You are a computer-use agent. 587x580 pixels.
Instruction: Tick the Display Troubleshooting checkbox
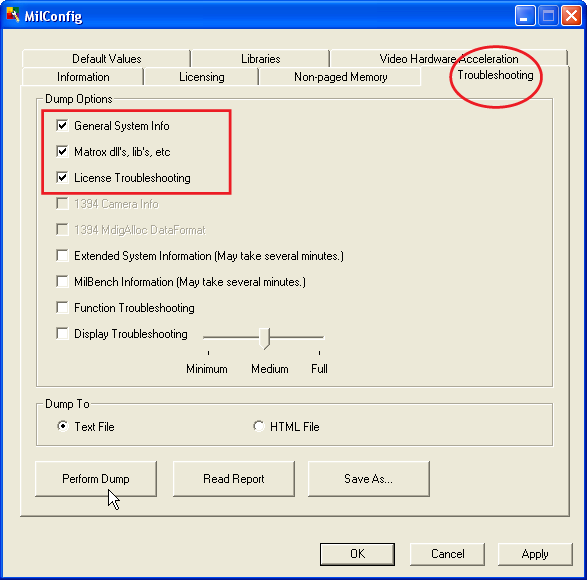point(62,333)
